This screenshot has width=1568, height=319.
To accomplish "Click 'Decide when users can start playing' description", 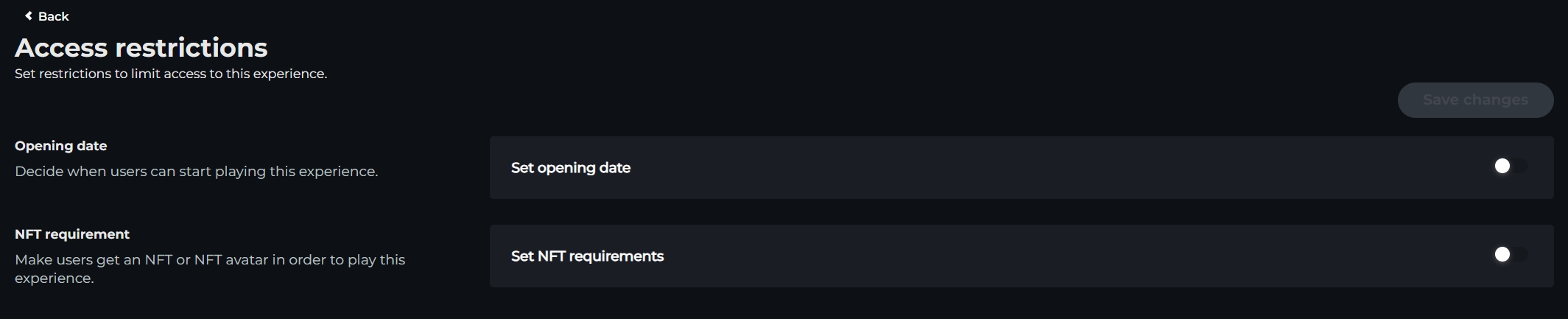I will coord(196,171).
